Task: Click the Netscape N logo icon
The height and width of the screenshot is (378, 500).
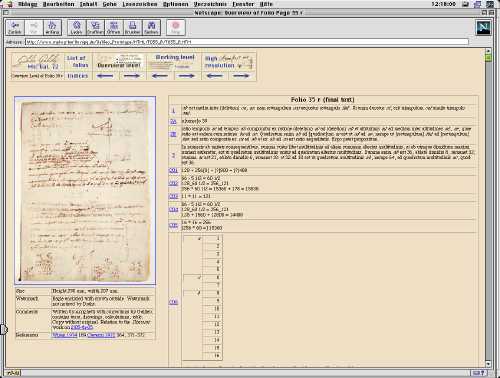Action: click(483, 28)
